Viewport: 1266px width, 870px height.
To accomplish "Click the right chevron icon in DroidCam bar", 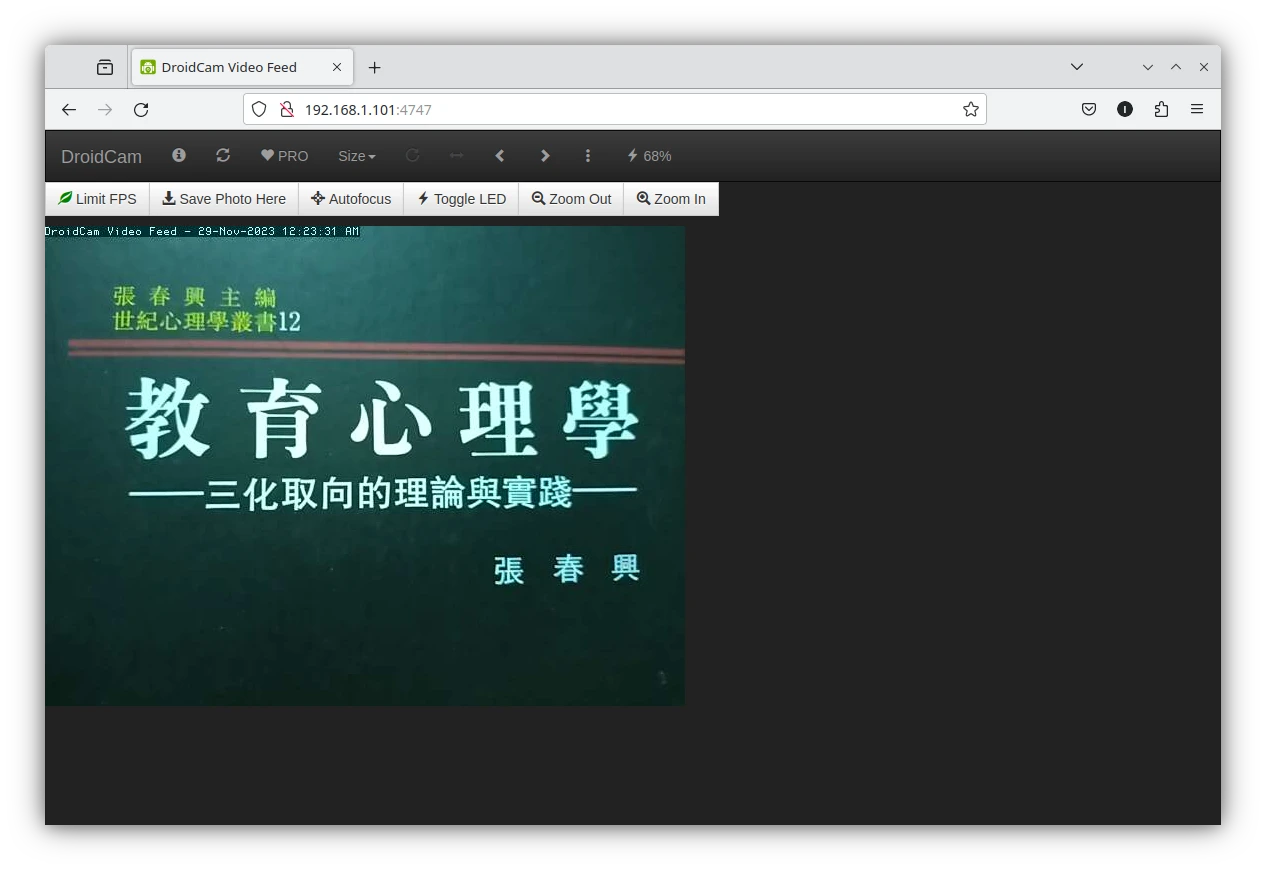I will [x=545, y=155].
